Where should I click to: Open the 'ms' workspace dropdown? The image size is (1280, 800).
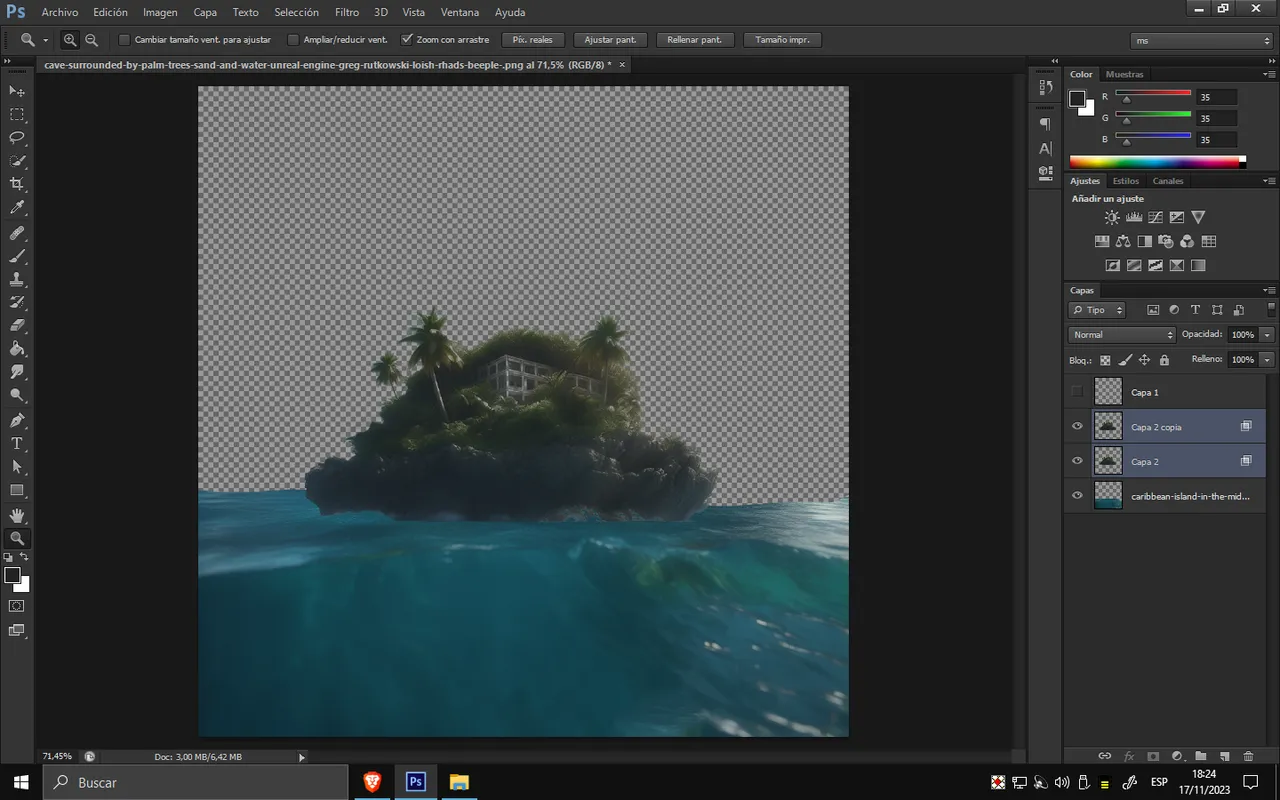coord(1201,41)
